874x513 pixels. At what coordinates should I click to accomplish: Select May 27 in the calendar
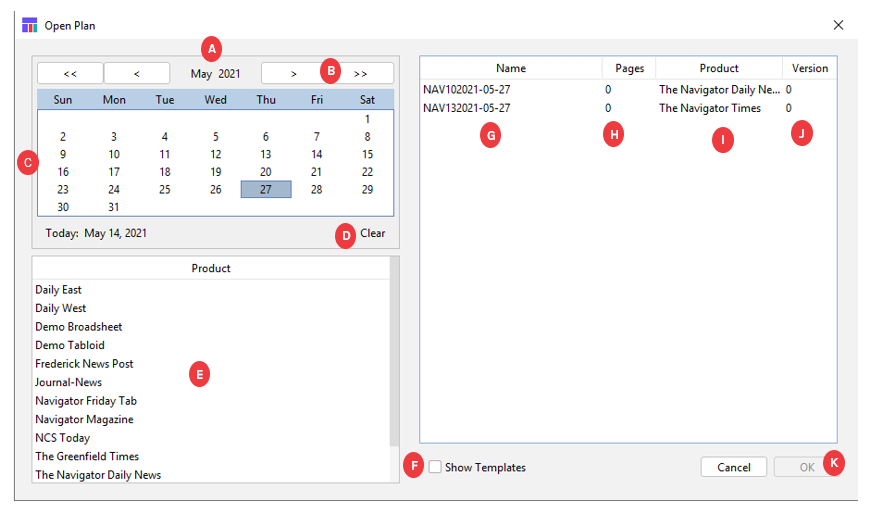pyautogui.click(x=266, y=190)
